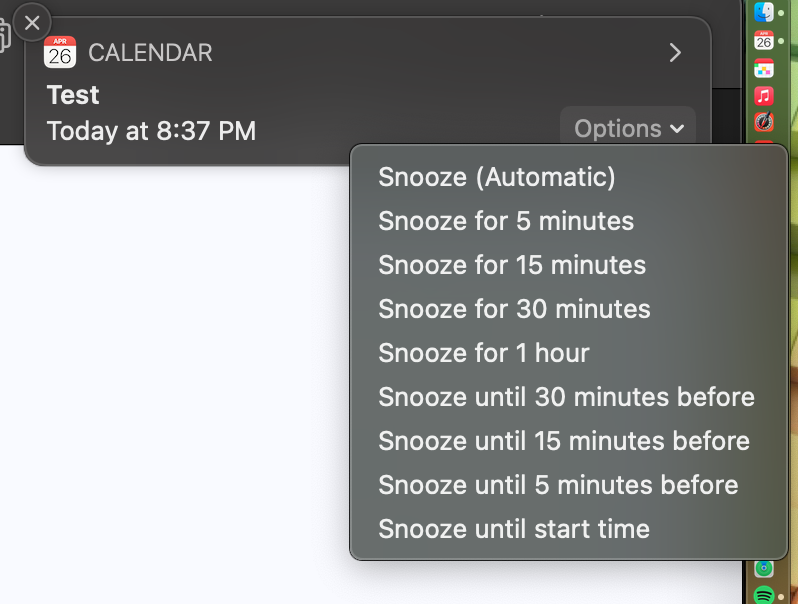This screenshot has height=604, width=798.
Task: Open Finder from the Dock
Action: coord(764,13)
